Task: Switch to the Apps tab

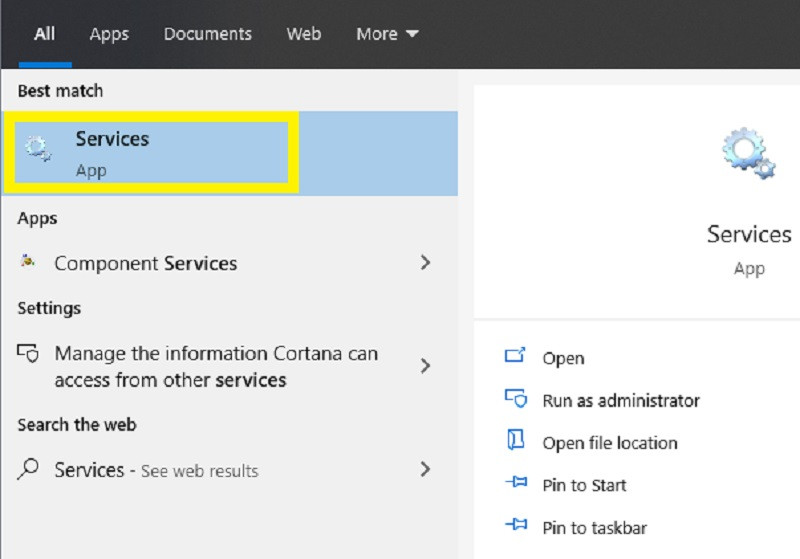Action: (x=109, y=34)
